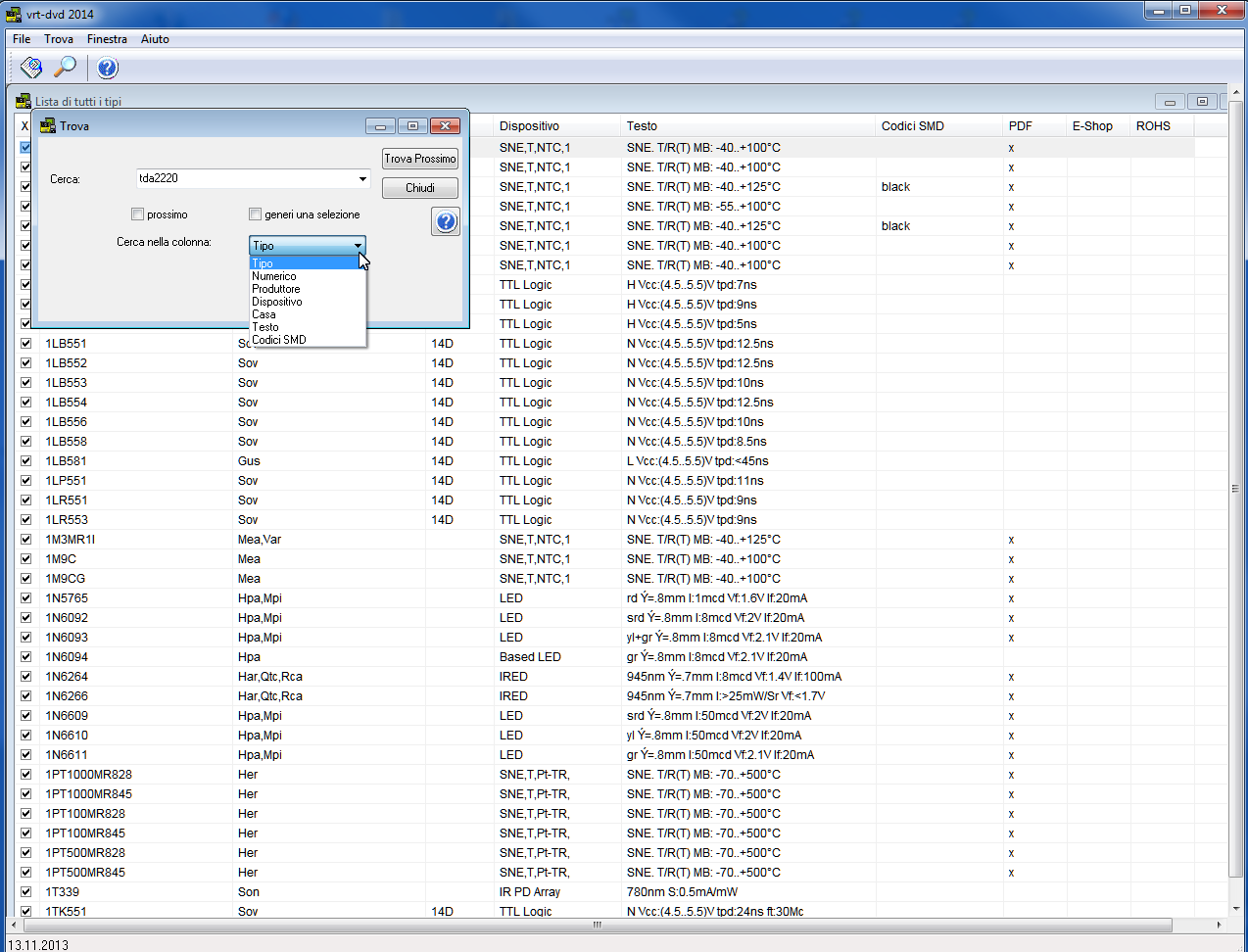Open the Finestra menu
This screenshot has height=952, width=1248.
pos(107,39)
